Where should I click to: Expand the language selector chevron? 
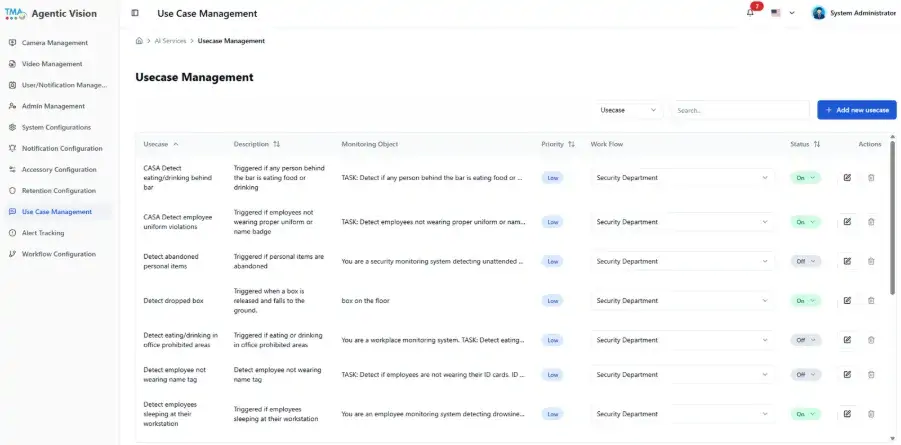tap(792, 13)
